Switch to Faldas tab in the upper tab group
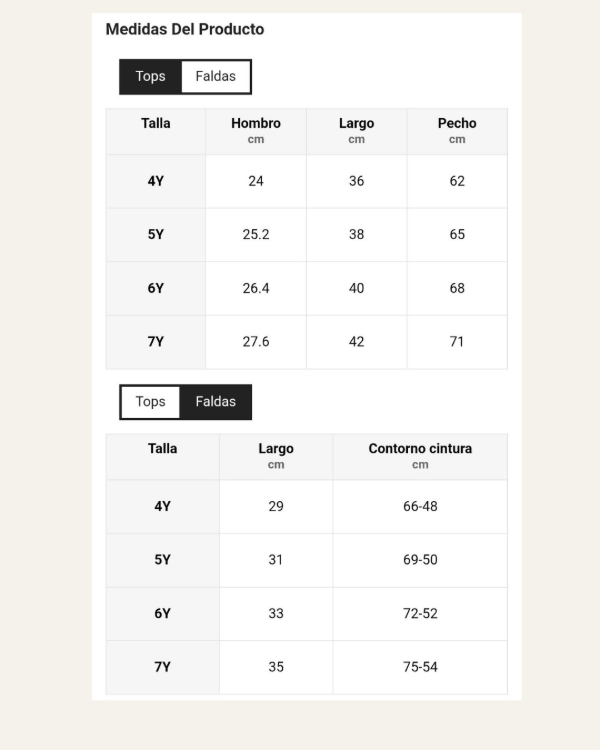Viewport: 600px width, 750px height. pos(215,77)
